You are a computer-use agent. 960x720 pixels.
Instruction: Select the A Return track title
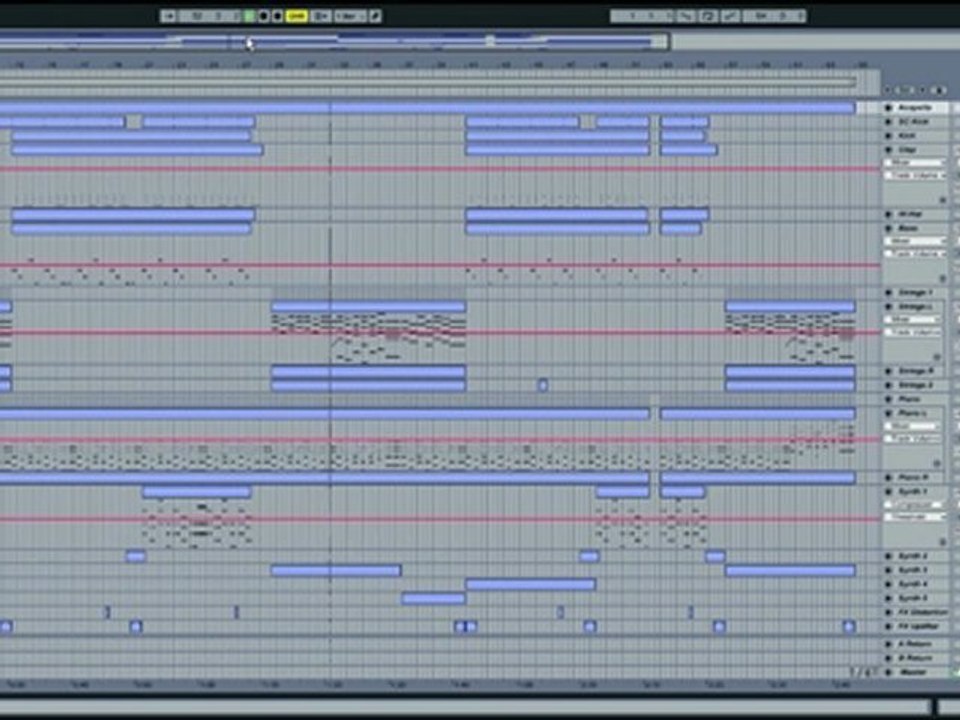point(915,644)
